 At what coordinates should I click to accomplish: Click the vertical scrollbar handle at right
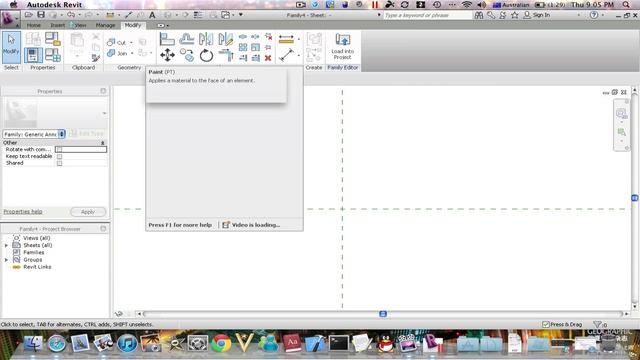(635, 198)
